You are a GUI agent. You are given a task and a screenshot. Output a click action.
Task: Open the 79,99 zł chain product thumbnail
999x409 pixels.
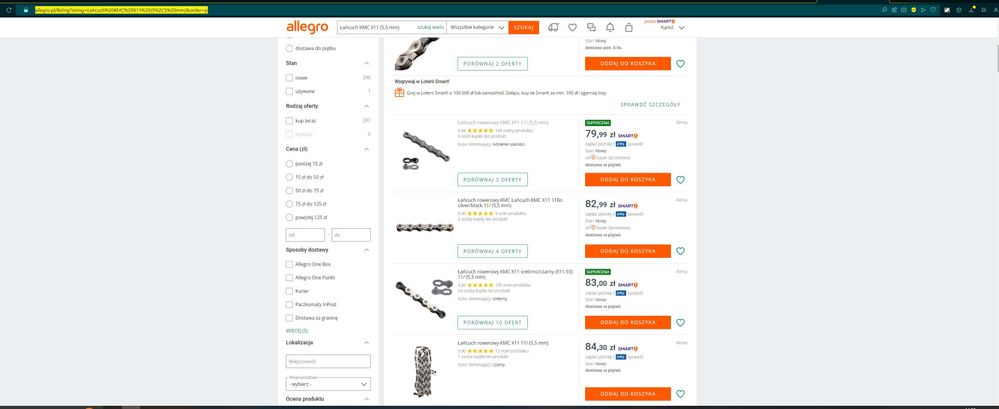(x=425, y=150)
